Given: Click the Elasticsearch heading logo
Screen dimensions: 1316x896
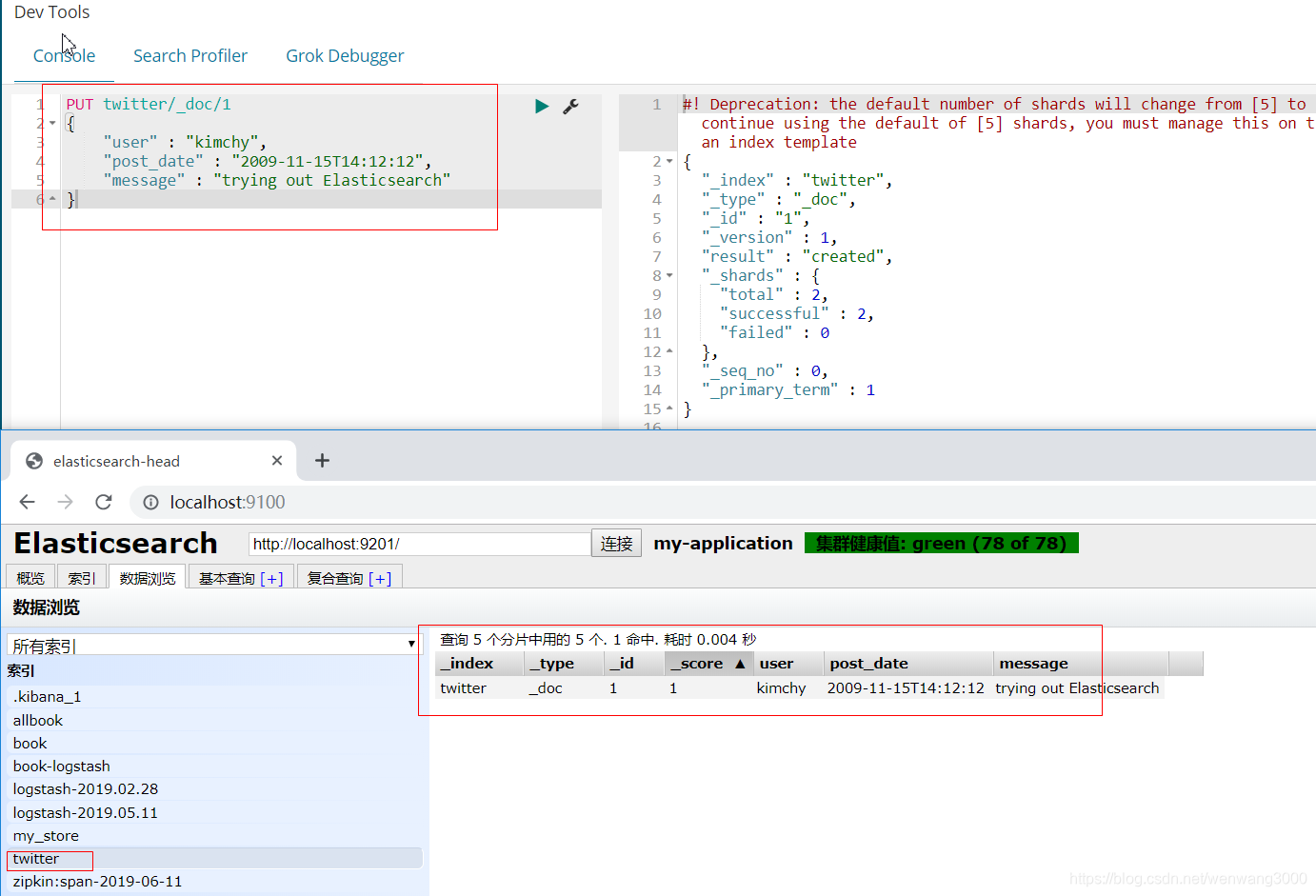Looking at the screenshot, I should tap(115, 544).
